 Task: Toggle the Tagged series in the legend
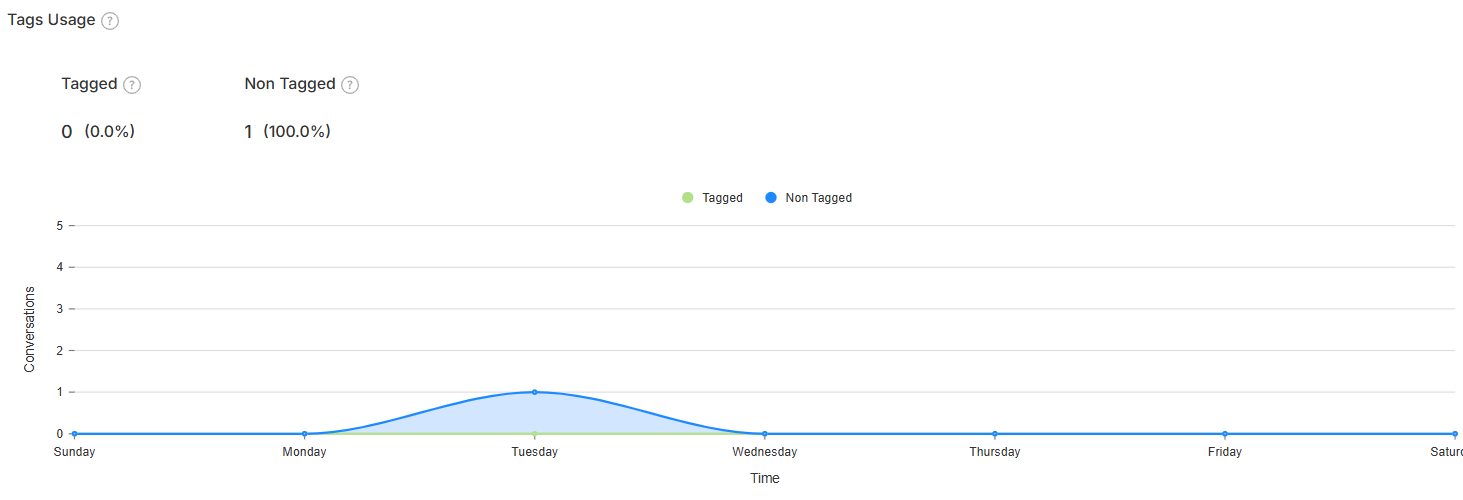tap(712, 198)
